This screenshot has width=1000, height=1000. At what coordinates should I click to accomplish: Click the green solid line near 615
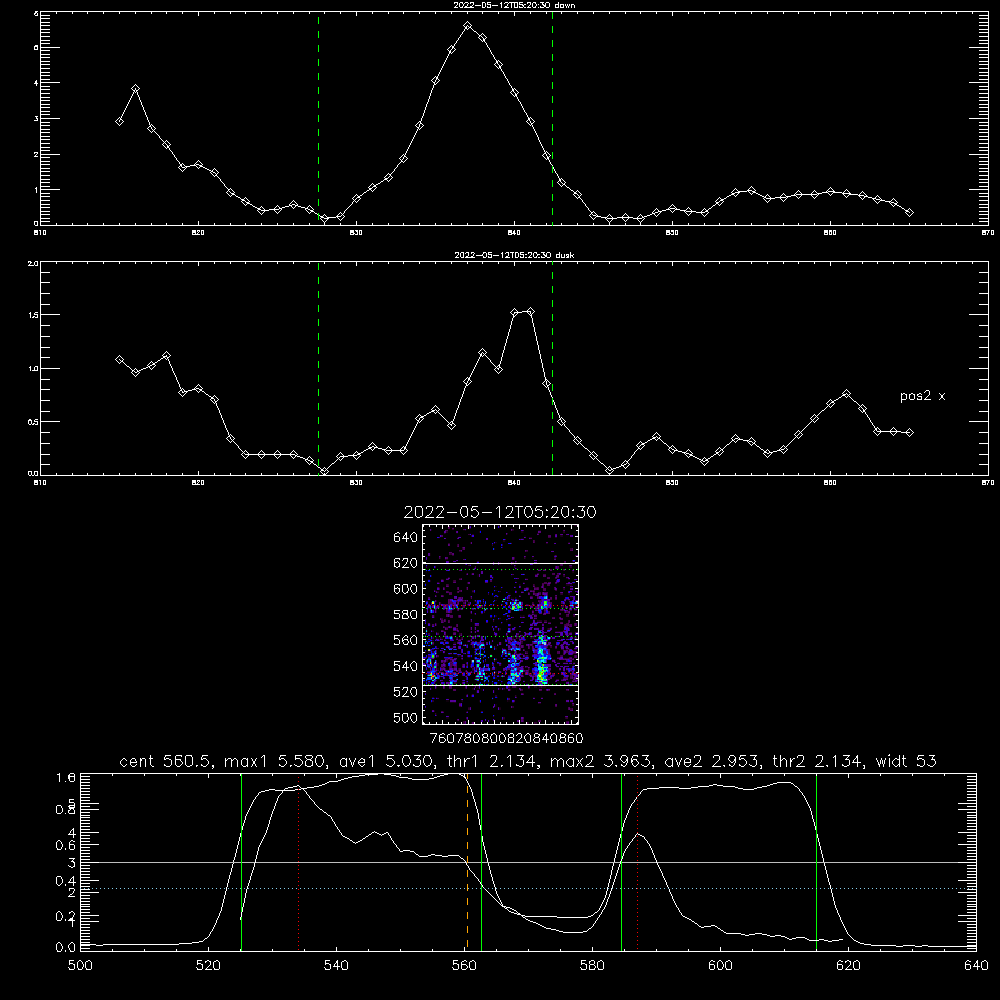coord(816,862)
